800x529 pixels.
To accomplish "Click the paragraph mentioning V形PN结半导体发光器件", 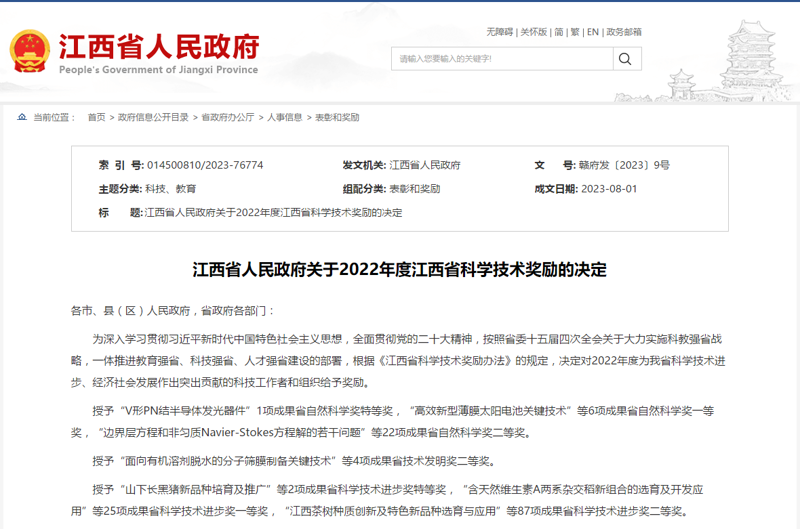I will 392,422.
